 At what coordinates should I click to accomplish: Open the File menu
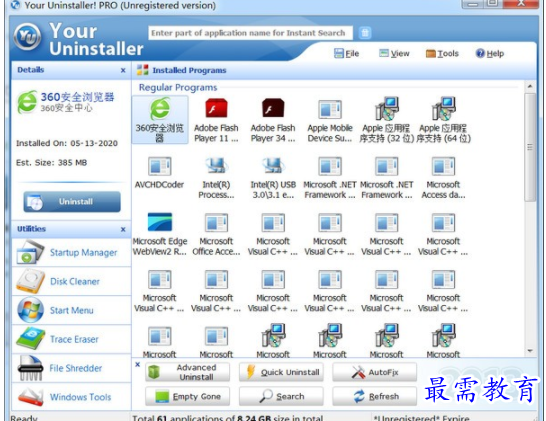(346, 54)
